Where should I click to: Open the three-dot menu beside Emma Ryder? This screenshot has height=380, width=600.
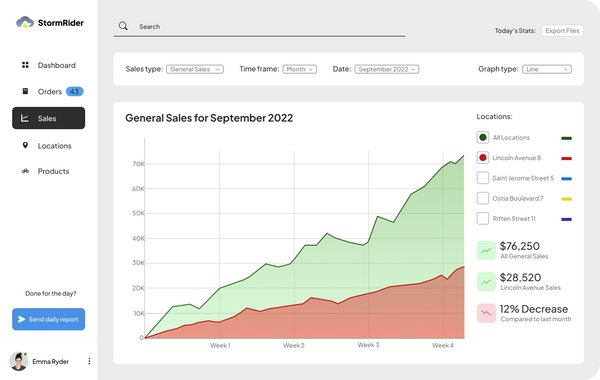89,361
